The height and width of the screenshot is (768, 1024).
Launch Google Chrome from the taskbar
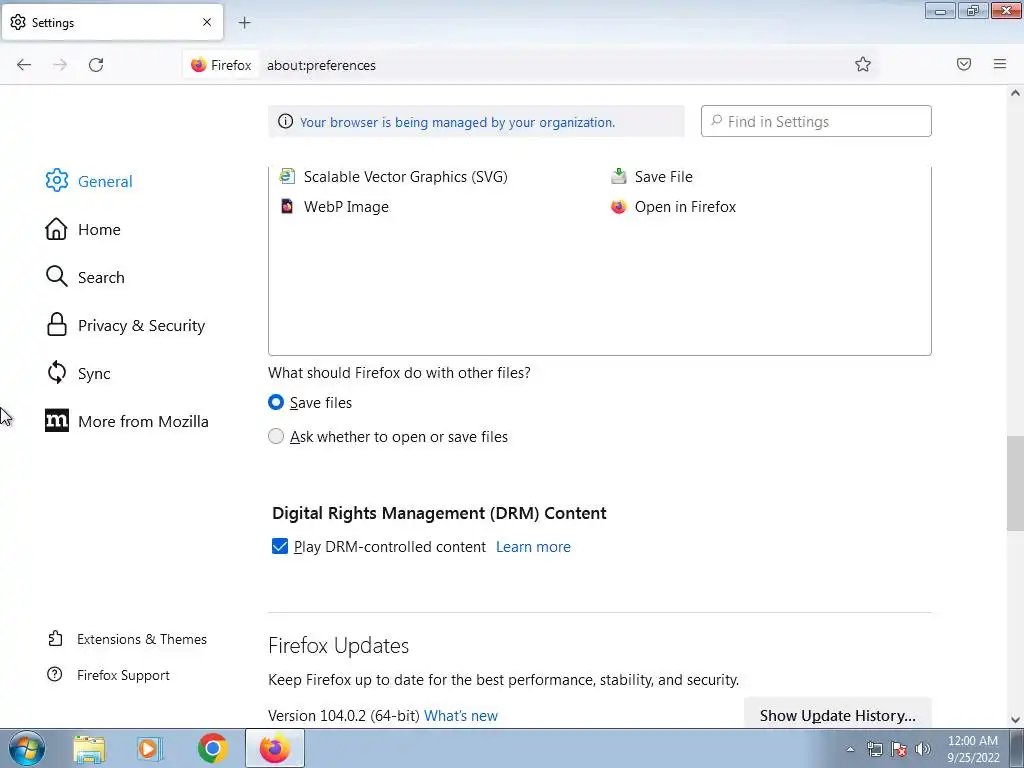[x=212, y=748]
